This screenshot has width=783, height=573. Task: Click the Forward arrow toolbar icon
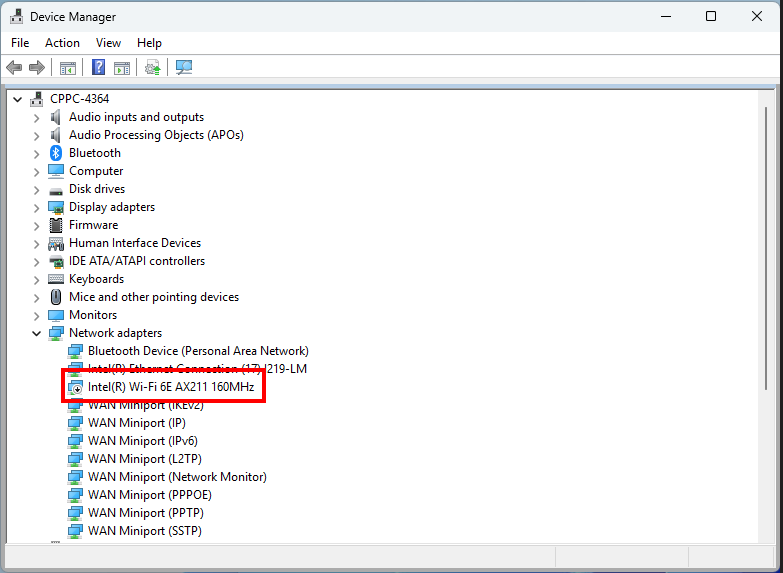coord(37,67)
